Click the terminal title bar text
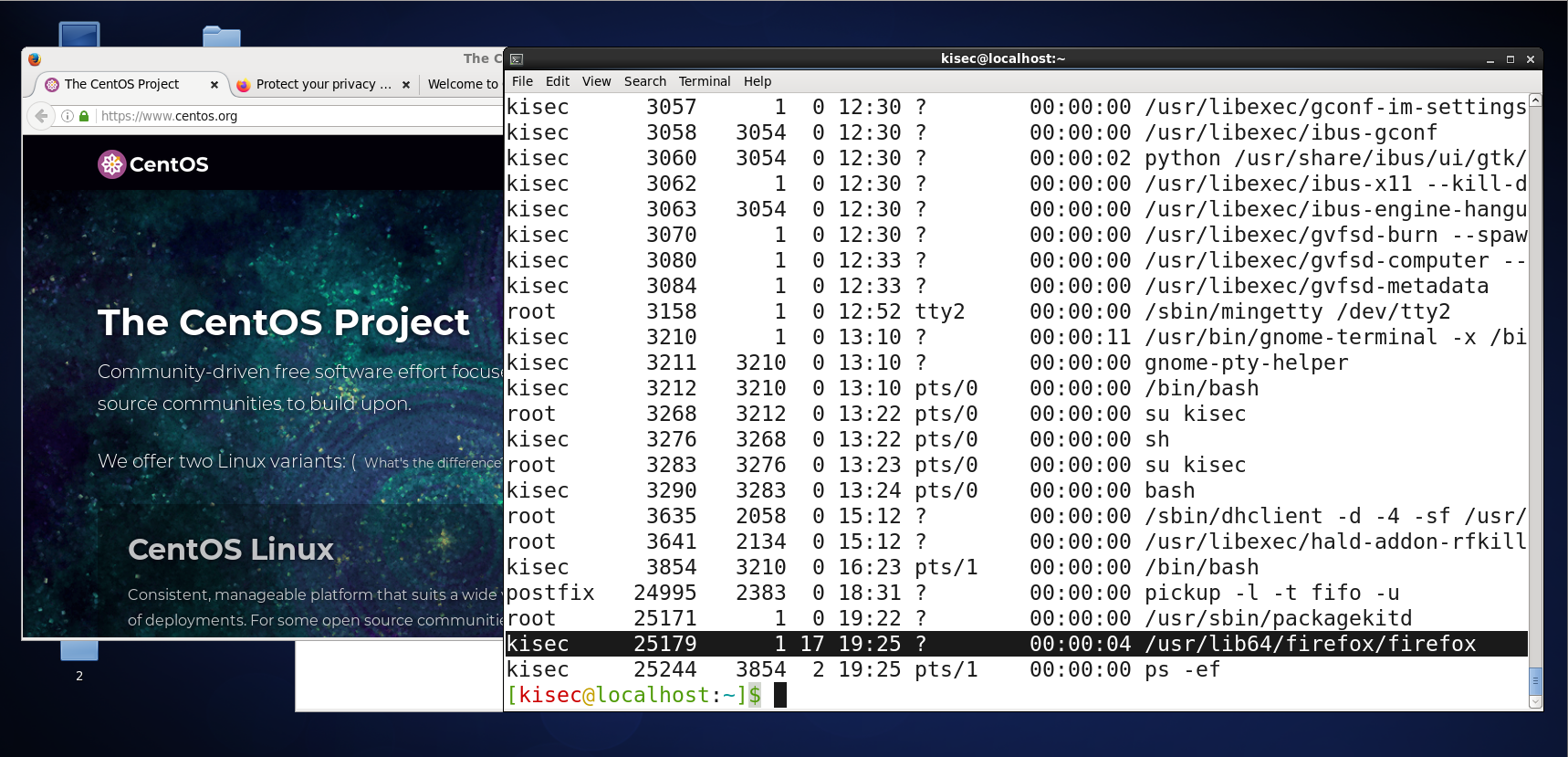Image resolution: width=1568 pixels, height=757 pixels. click(1003, 58)
